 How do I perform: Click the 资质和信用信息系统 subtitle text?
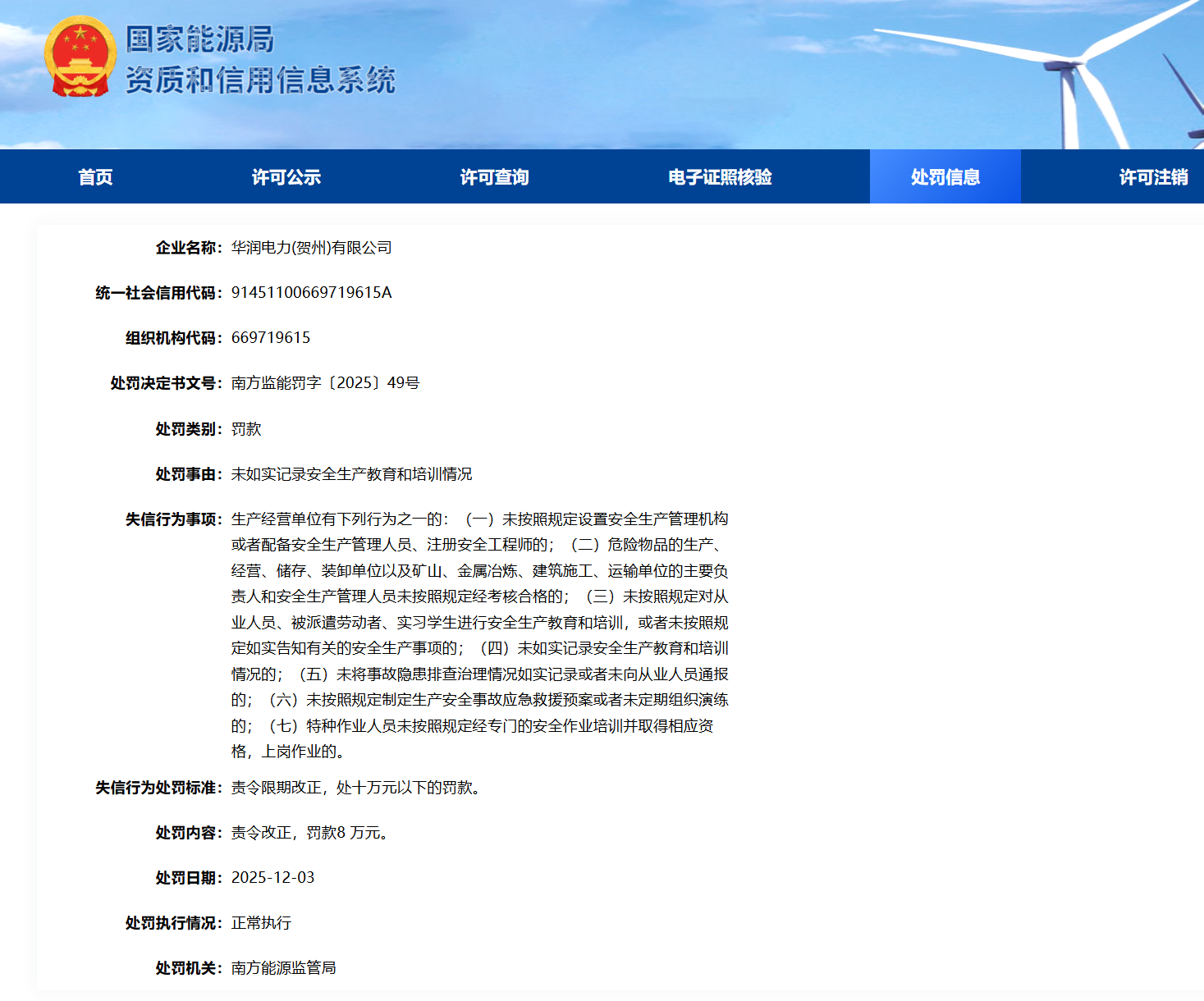(x=260, y=80)
